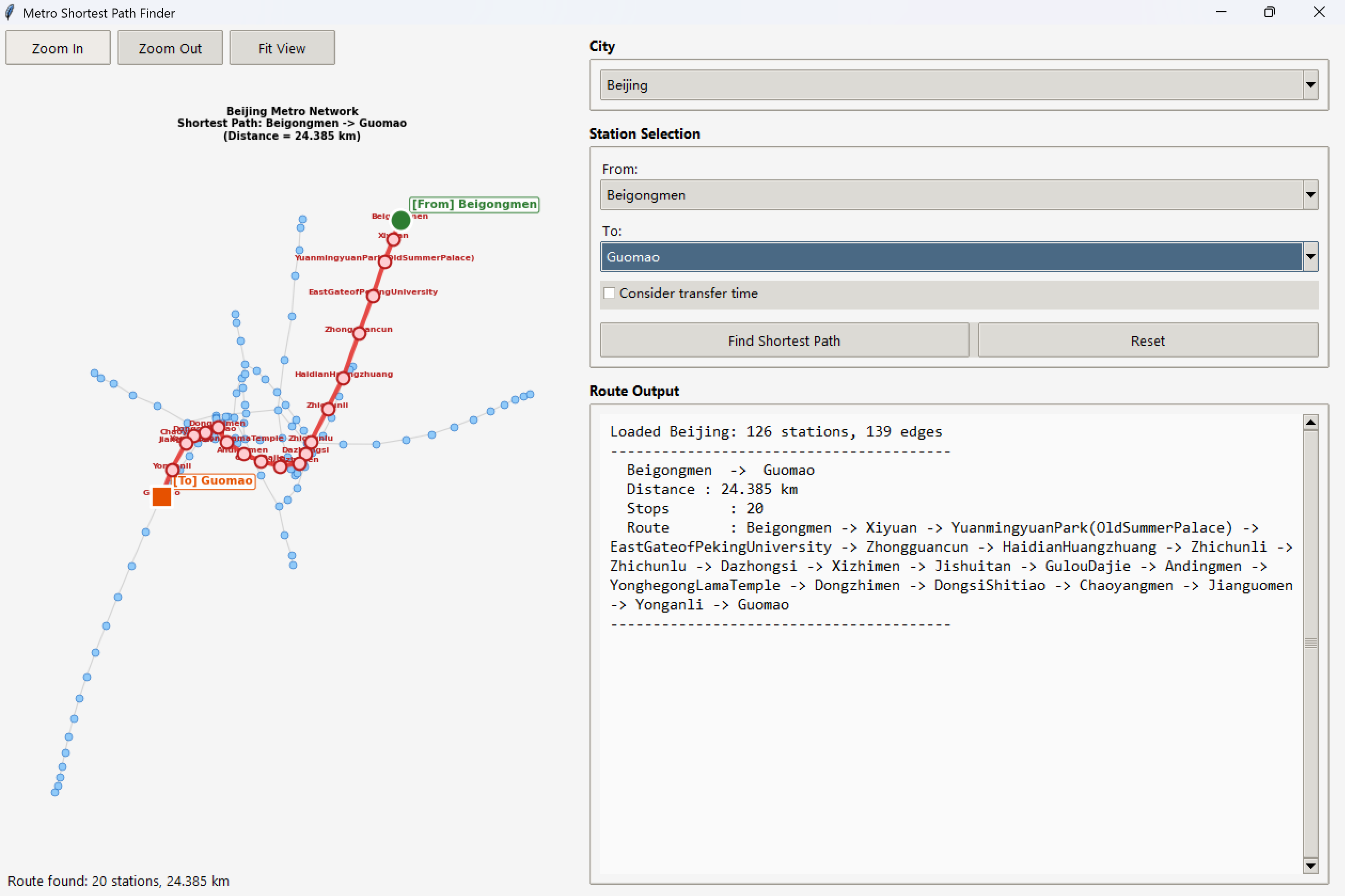1345x896 pixels.
Task: Close the Metro Shortest Path Finder window
Action: pyautogui.click(x=1319, y=12)
